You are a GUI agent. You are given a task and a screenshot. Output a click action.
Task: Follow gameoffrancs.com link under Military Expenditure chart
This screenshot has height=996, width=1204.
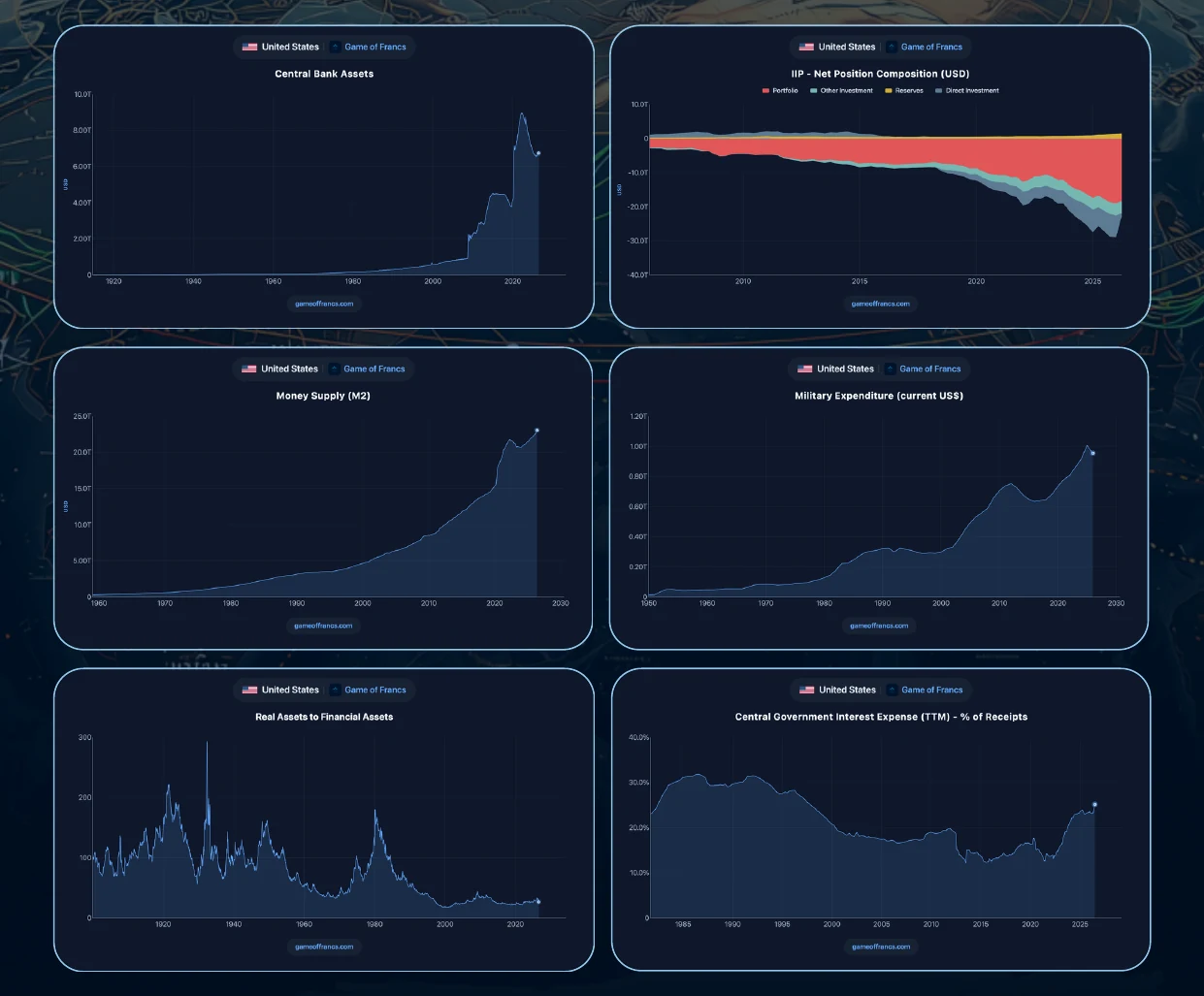pyautogui.click(x=879, y=626)
